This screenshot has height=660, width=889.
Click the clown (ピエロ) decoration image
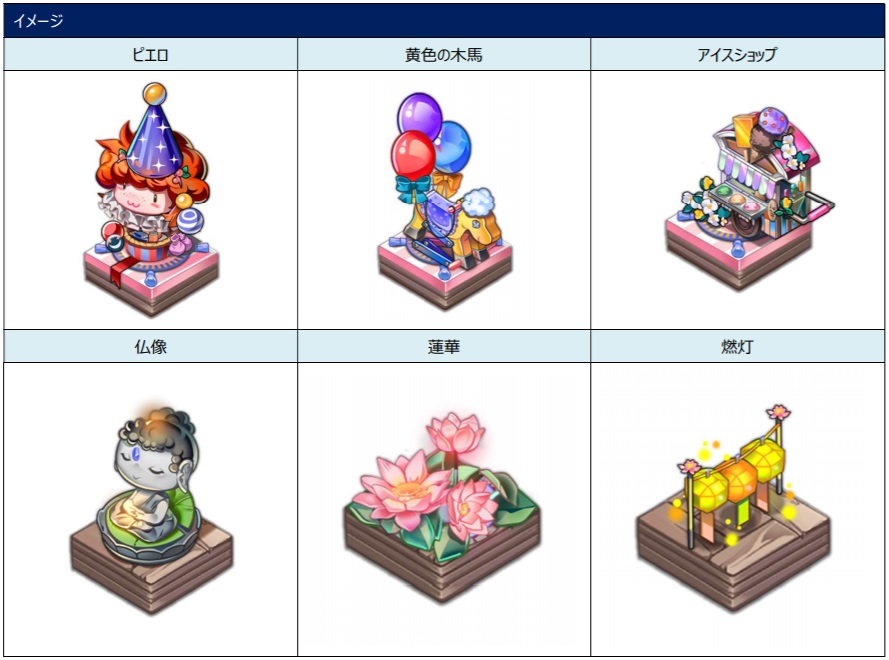click(x=152, y=200)
